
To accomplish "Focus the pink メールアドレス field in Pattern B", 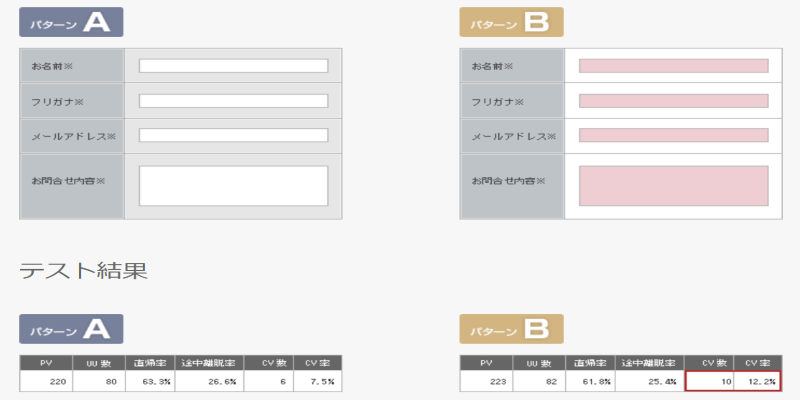I will tap(673, 136).
